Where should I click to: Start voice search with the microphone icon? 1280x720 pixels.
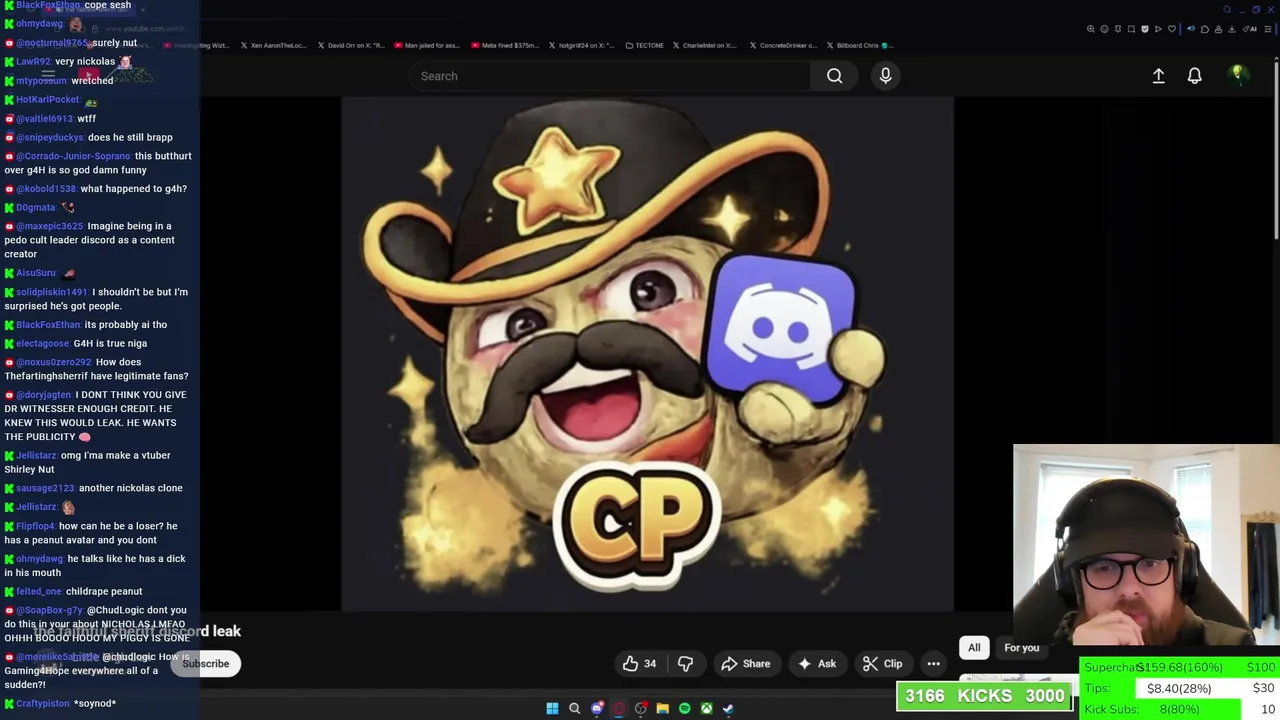pyautogui.click(x=885, y=76)
